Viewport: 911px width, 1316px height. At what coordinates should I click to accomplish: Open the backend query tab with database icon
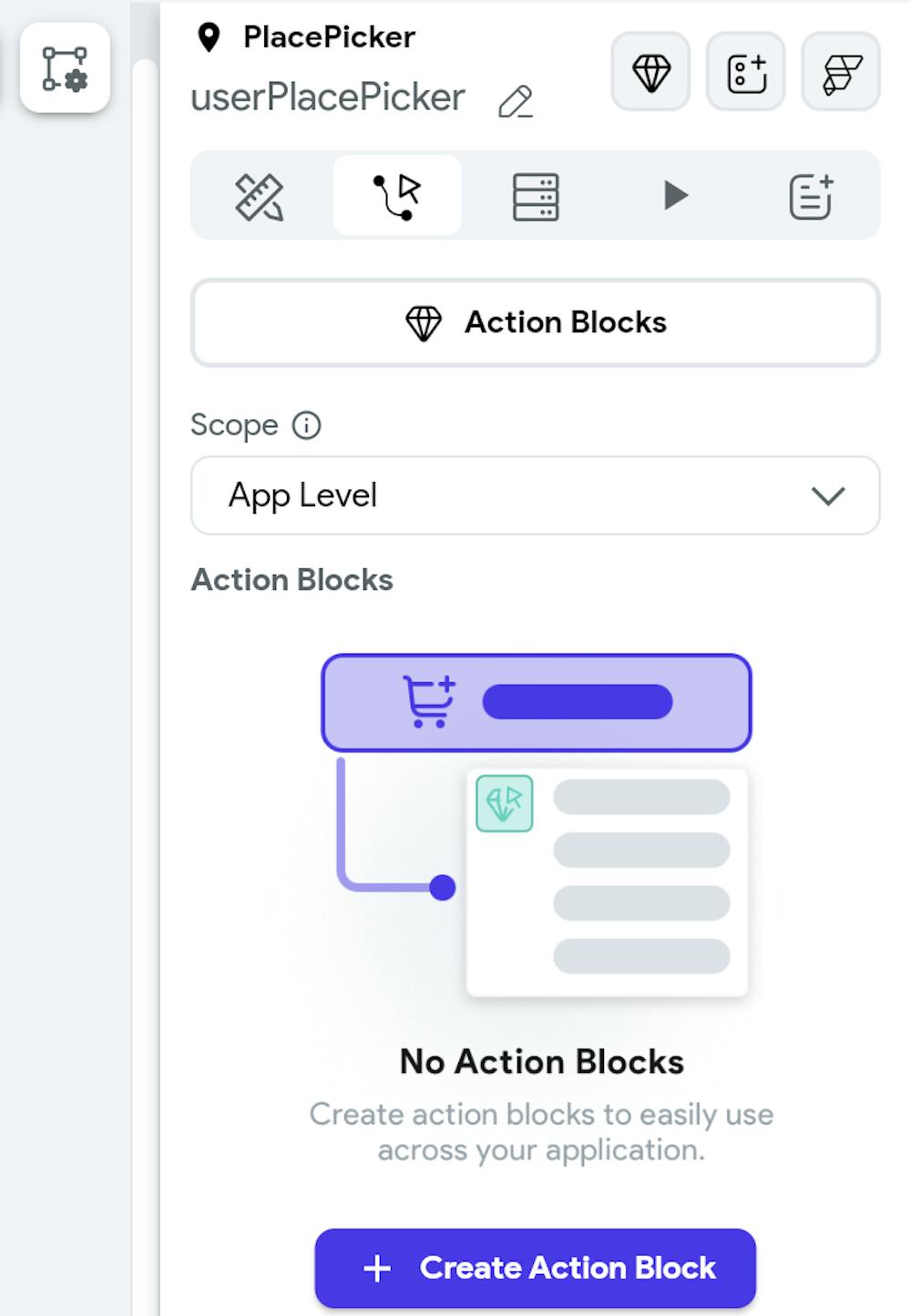(536, 196)
